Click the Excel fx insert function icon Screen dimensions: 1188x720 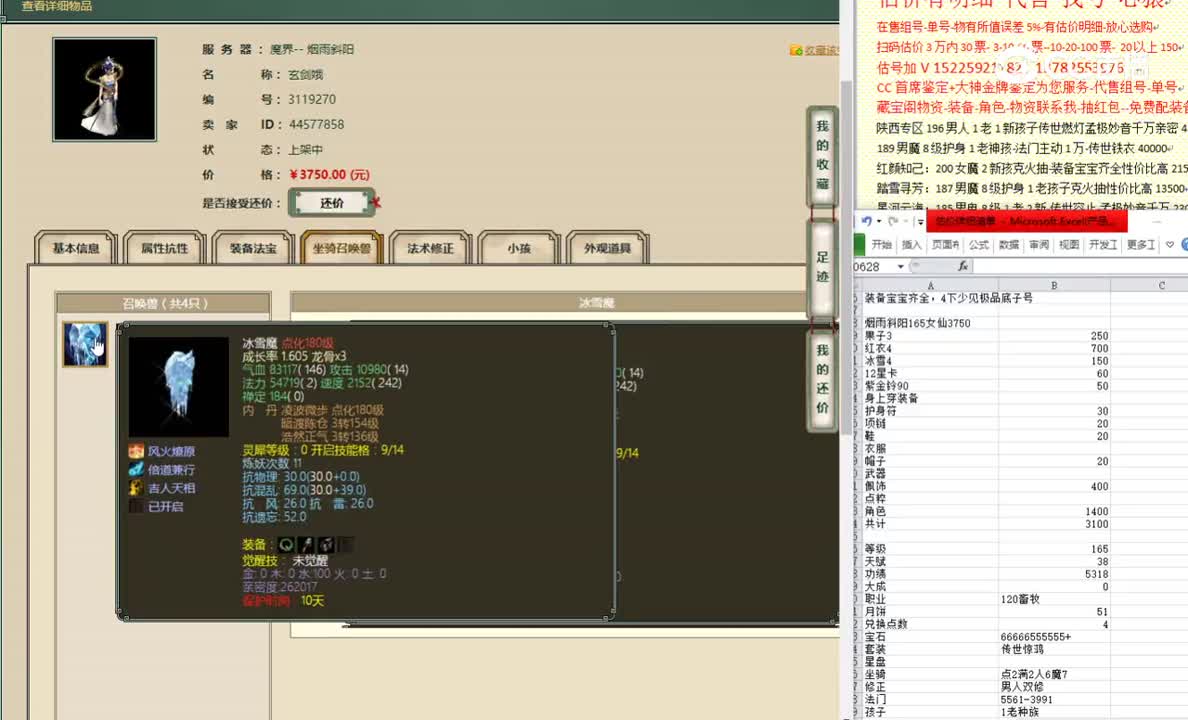(x=962, y=266)
